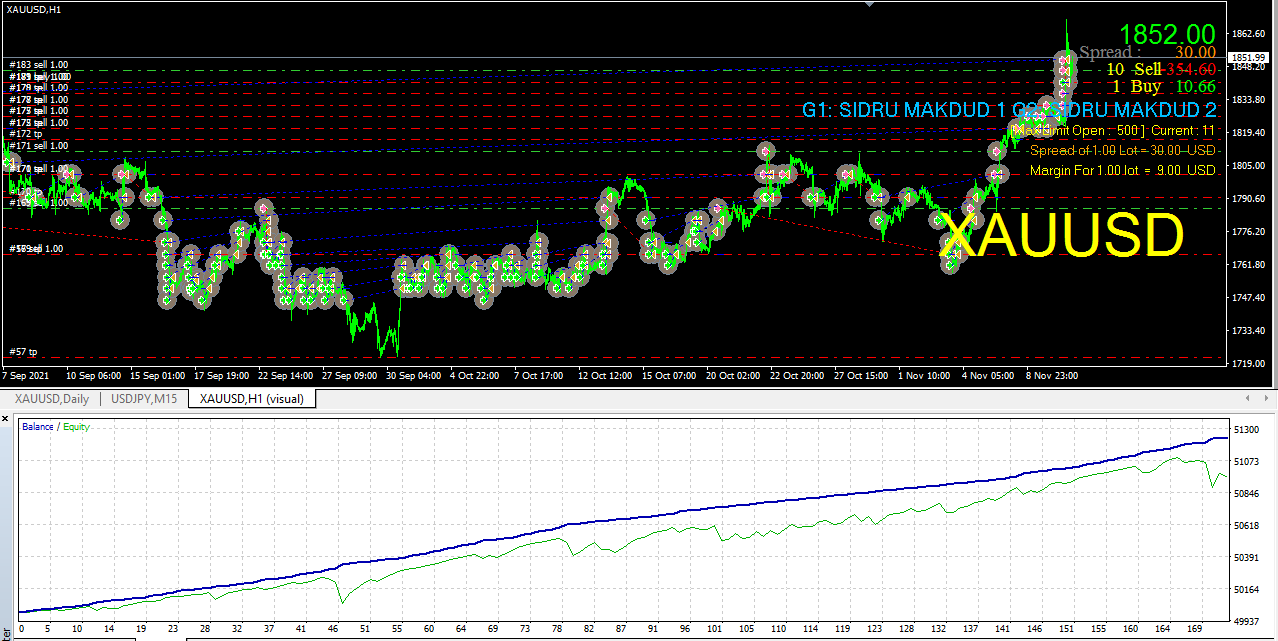Viewport: 1278px width, 641px height.
Task: Click the "#172 tp" order level label
Action: 26,134
